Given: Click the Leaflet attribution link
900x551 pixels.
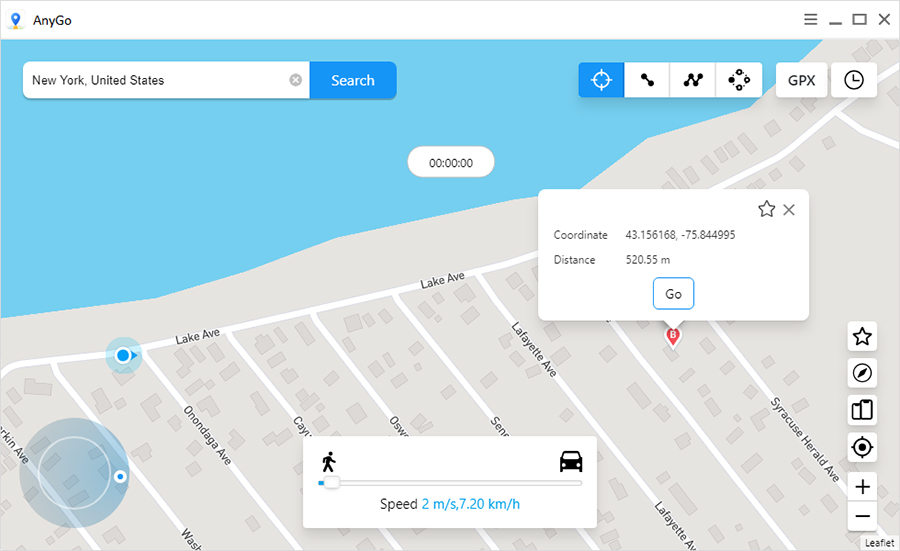Looking at the screenshot, I should tap(879, 542).
